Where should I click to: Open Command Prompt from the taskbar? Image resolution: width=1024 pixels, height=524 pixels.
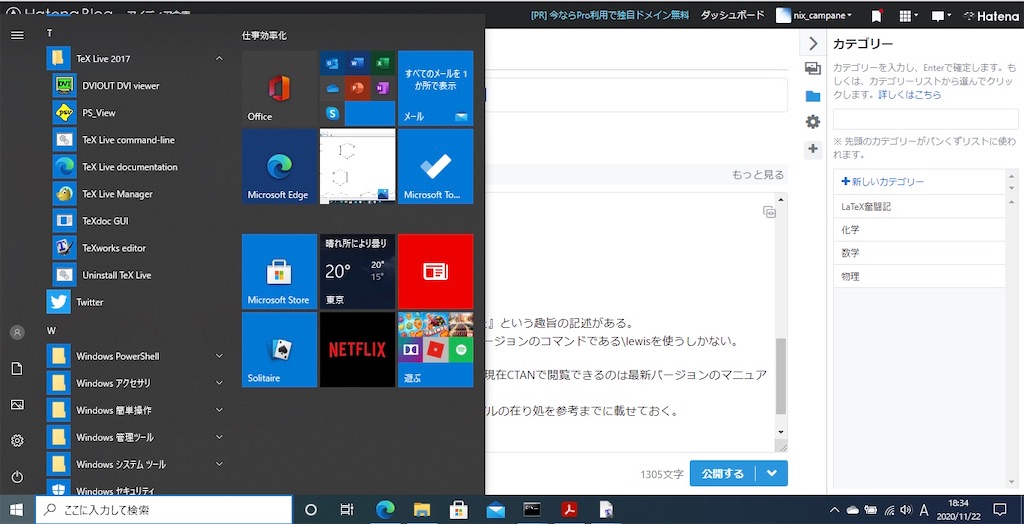(x=532, y=510)
